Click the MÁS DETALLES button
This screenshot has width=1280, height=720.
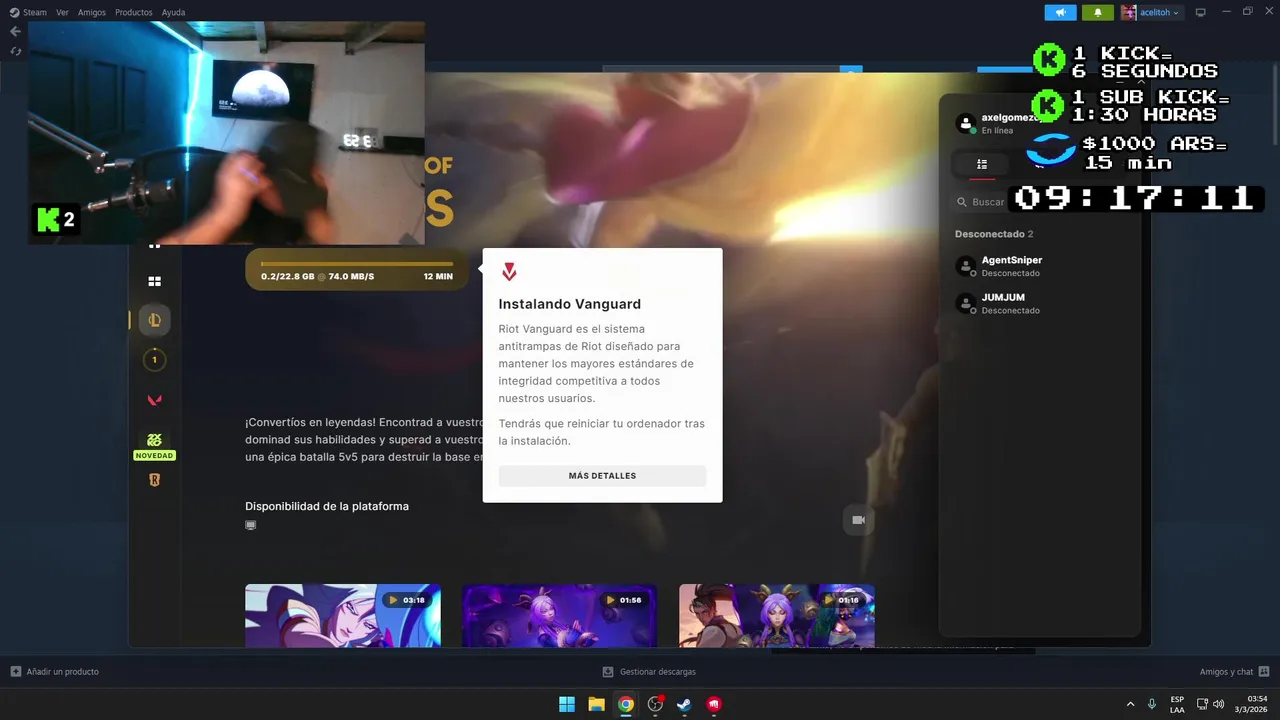click(602, 476)
